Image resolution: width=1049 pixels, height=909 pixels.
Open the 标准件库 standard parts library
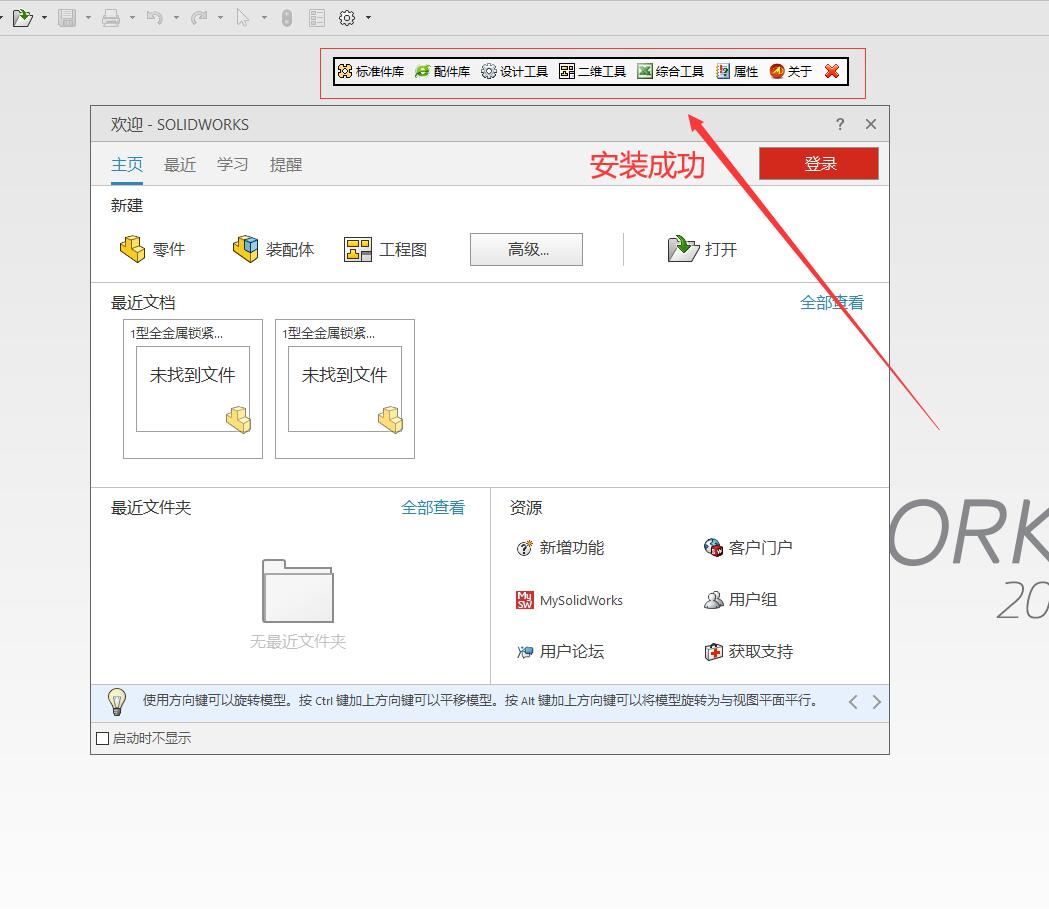[371, 72]
